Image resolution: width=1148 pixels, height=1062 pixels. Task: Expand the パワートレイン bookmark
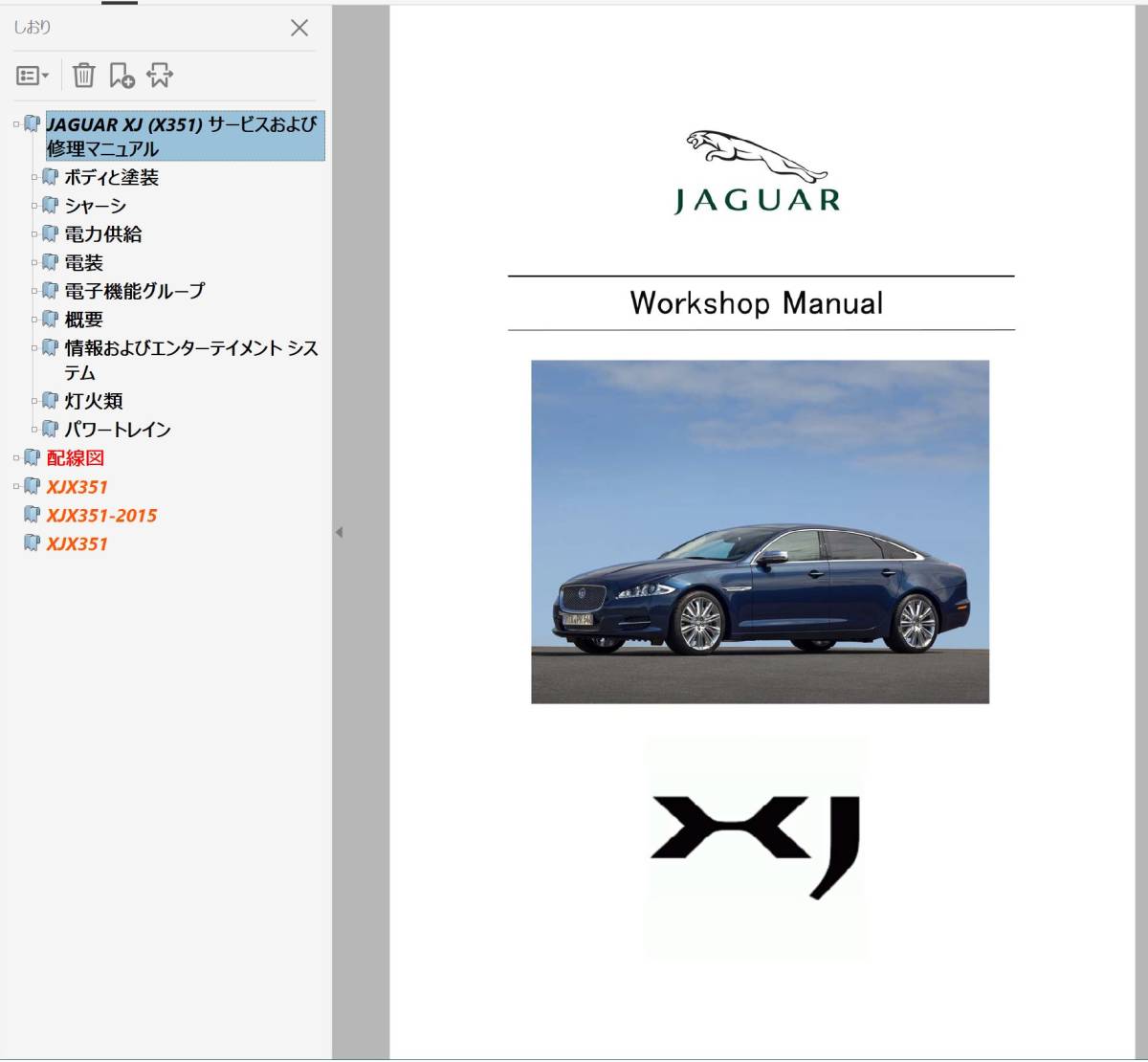click(34, 430)
